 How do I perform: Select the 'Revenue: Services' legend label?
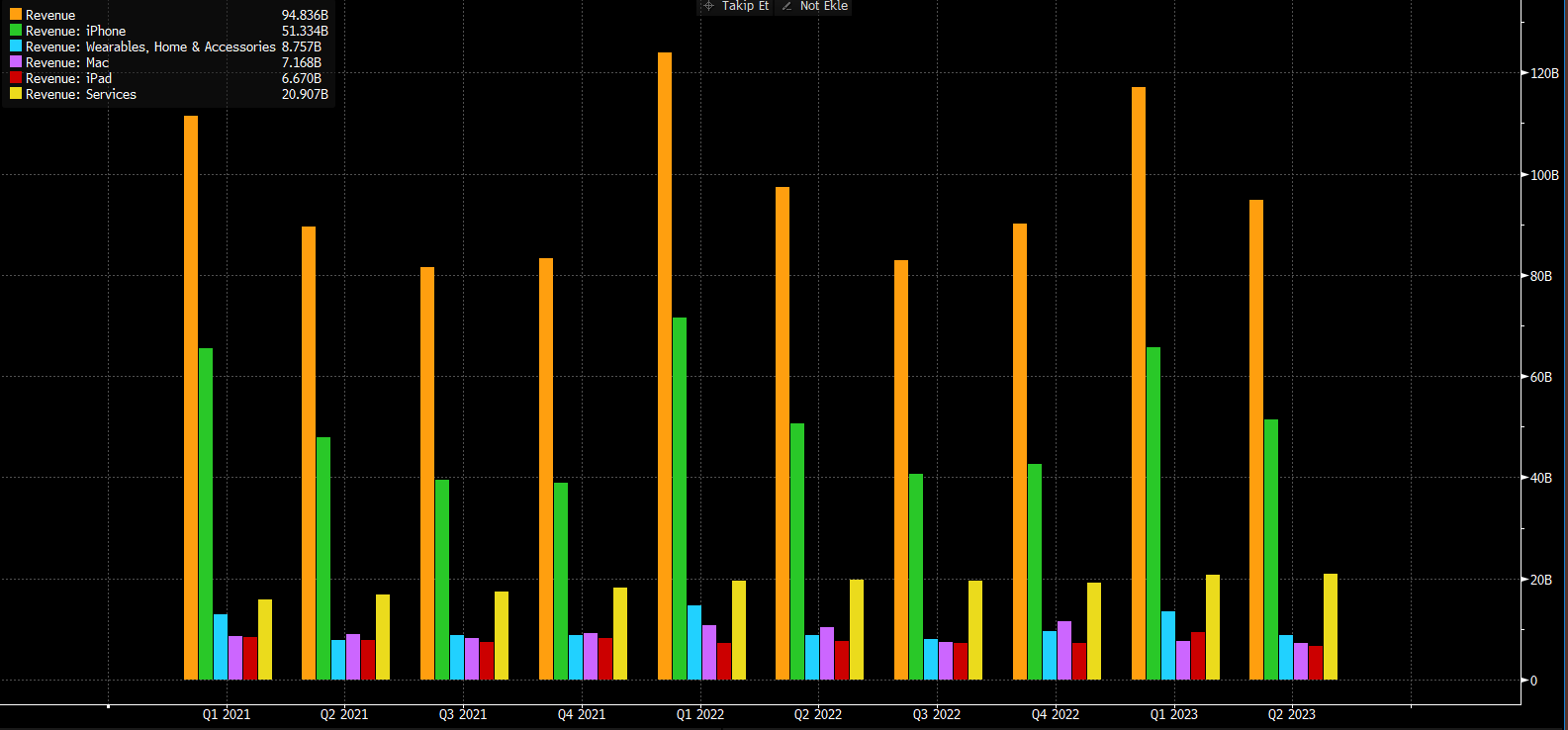[81, 94]
